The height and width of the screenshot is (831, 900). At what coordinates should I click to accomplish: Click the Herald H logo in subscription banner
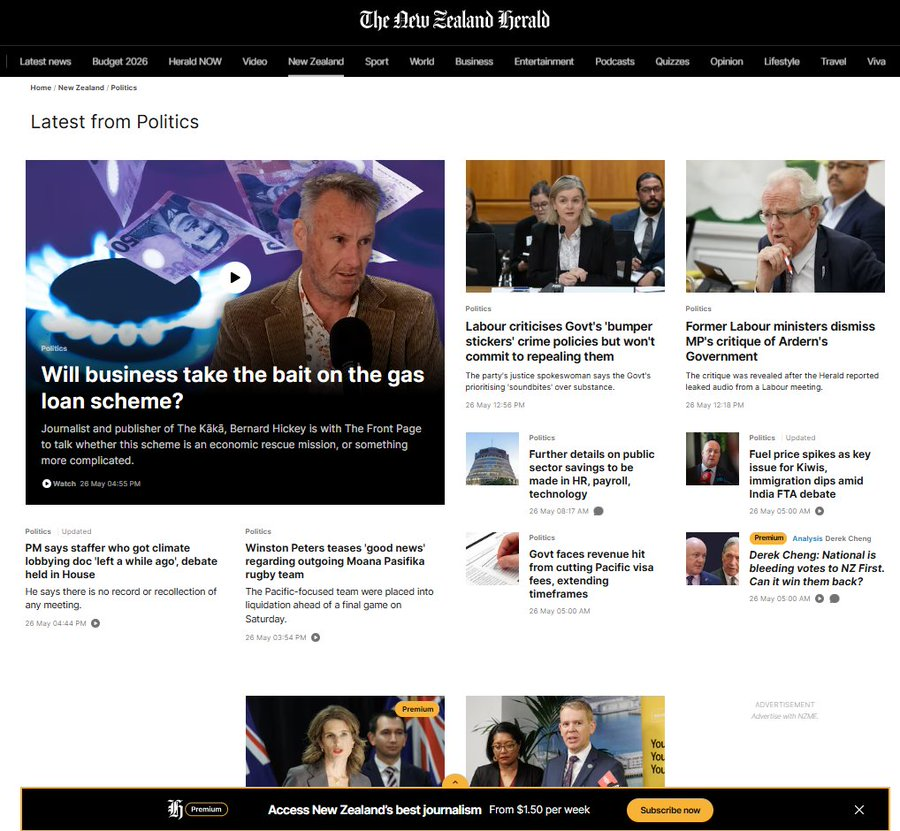tap(175, 809)
